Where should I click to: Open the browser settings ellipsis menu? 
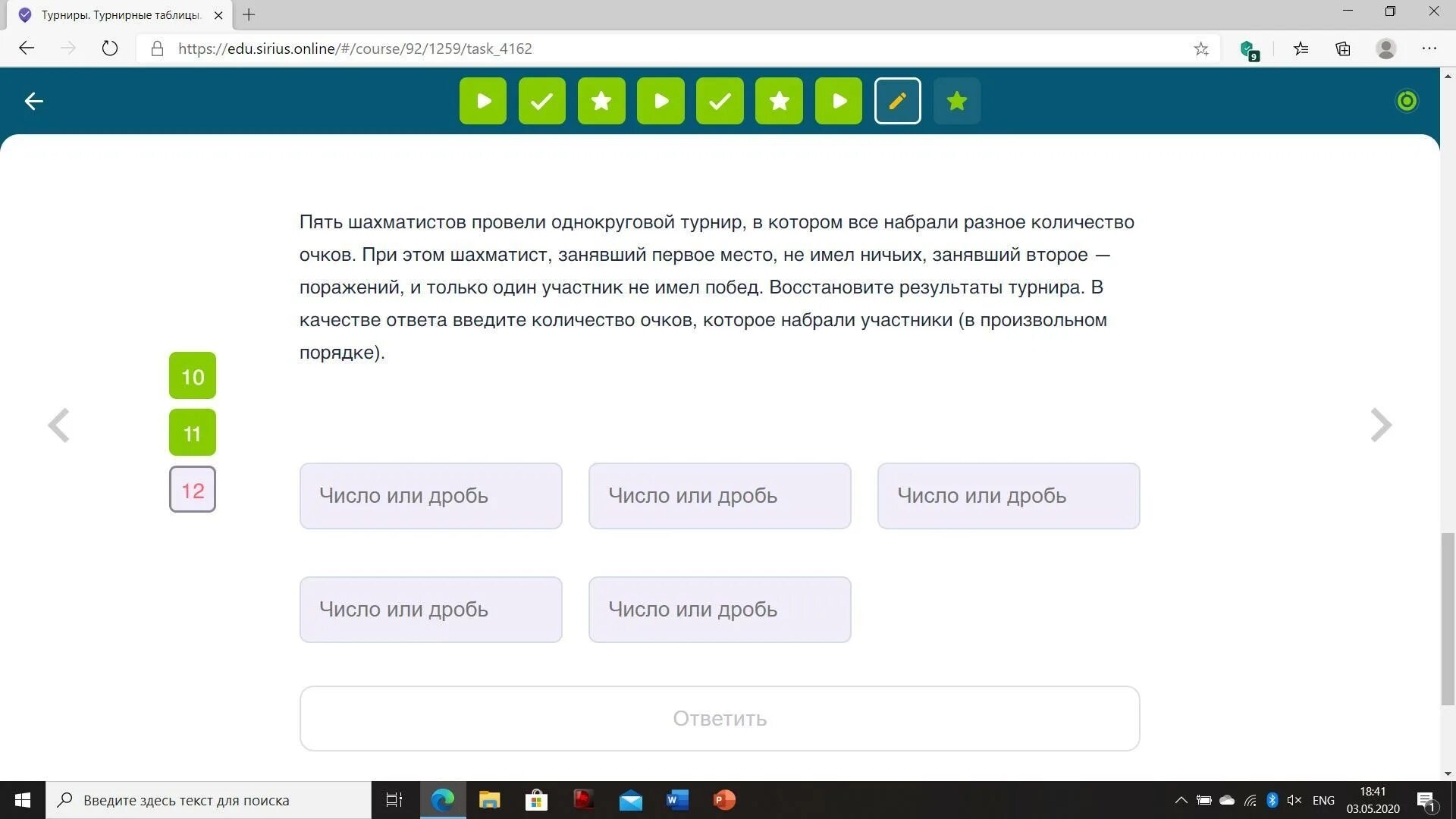point(1429,49)
